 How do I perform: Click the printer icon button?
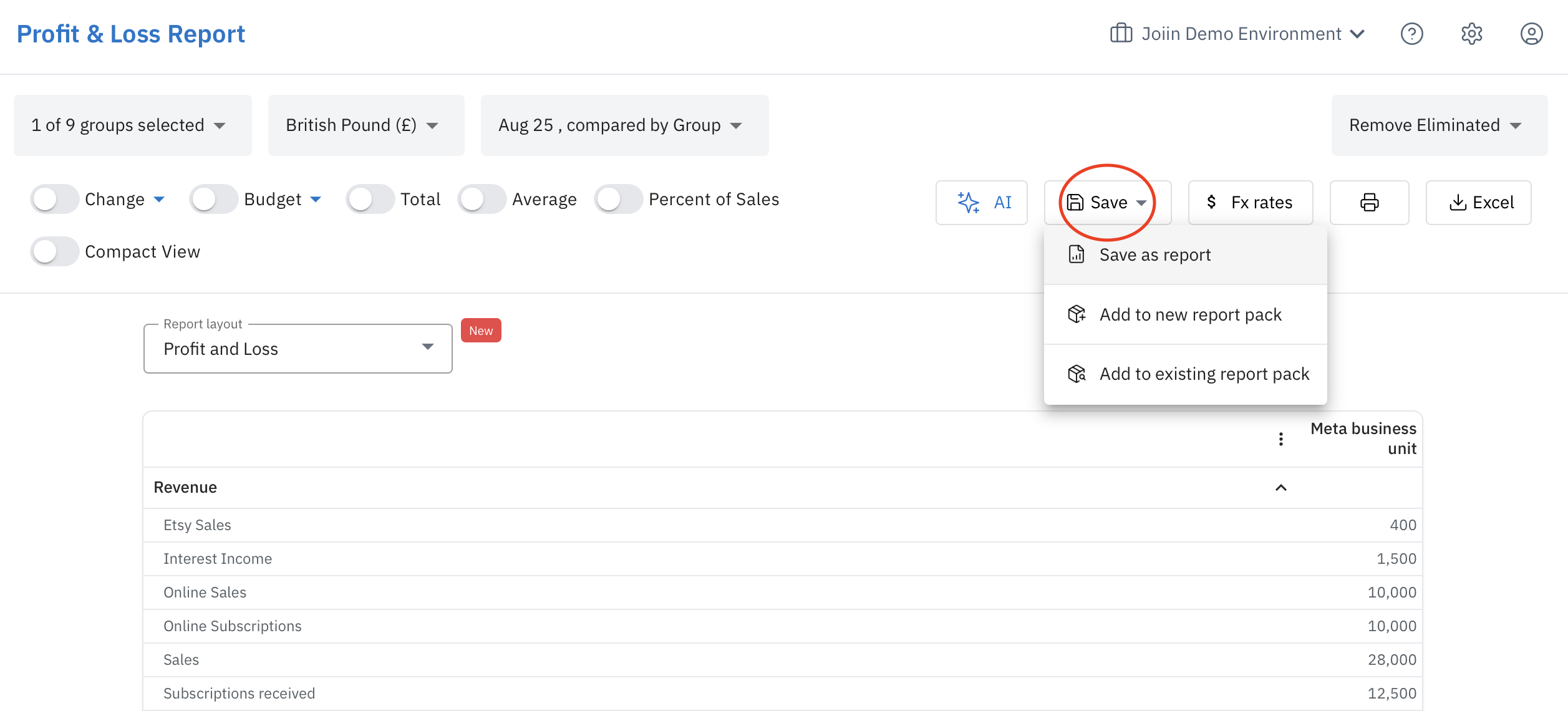pyautogui.click(x=1369, y=202)
